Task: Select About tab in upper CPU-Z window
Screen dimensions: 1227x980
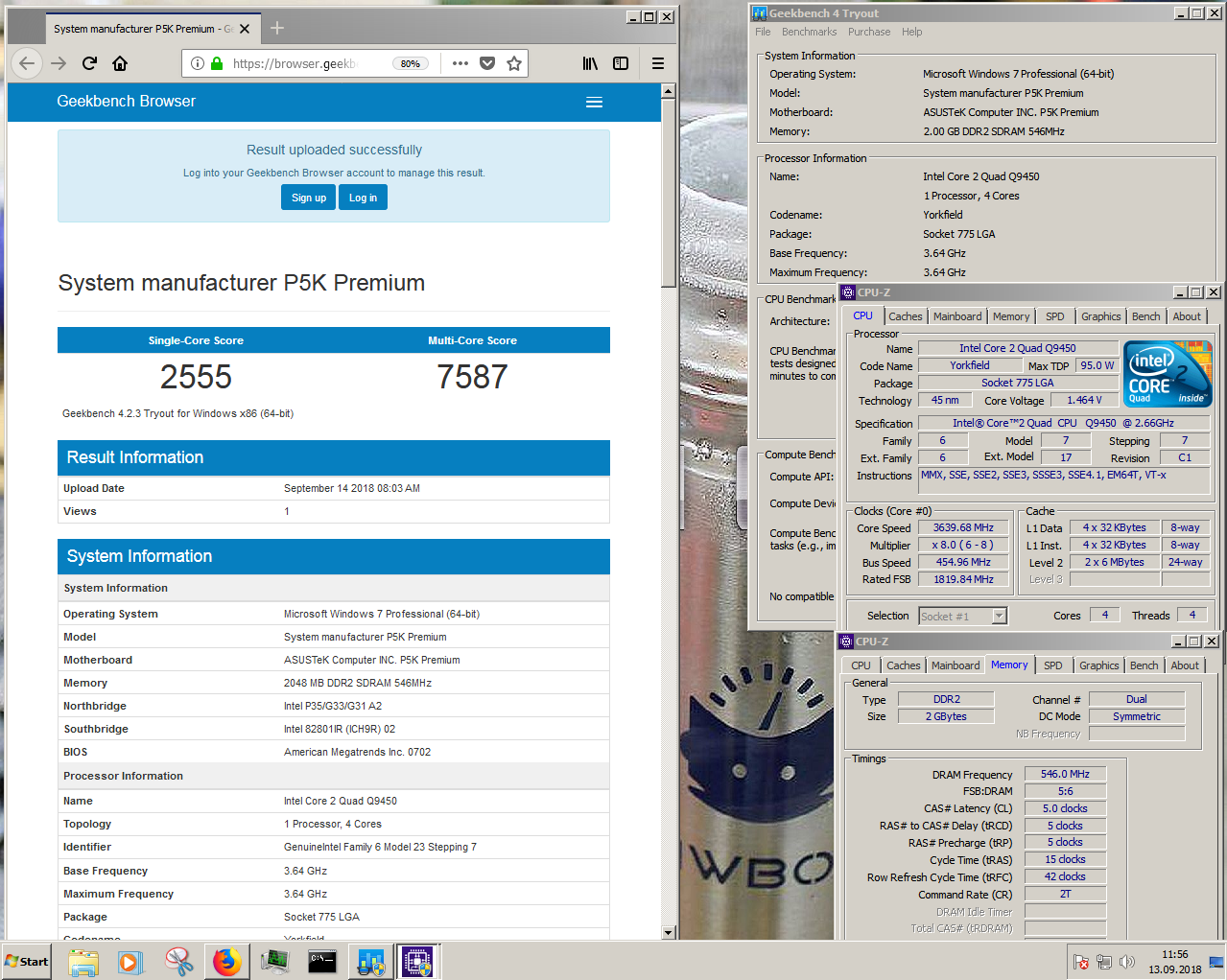Action: (1187, 316)
